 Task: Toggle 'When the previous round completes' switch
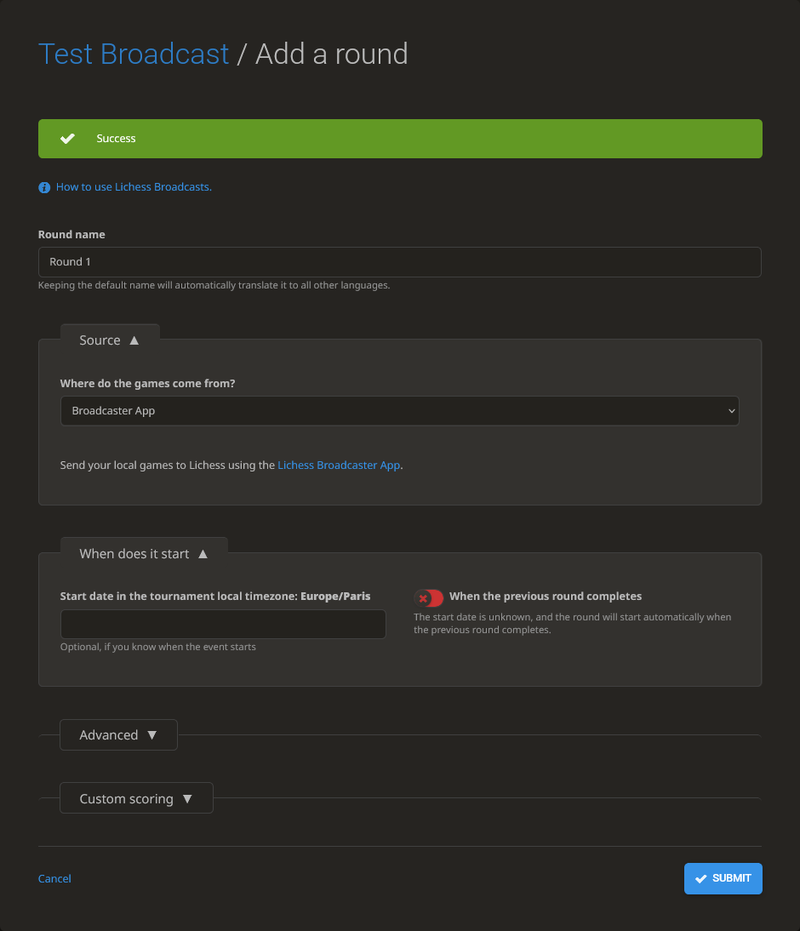coord(429,598)
